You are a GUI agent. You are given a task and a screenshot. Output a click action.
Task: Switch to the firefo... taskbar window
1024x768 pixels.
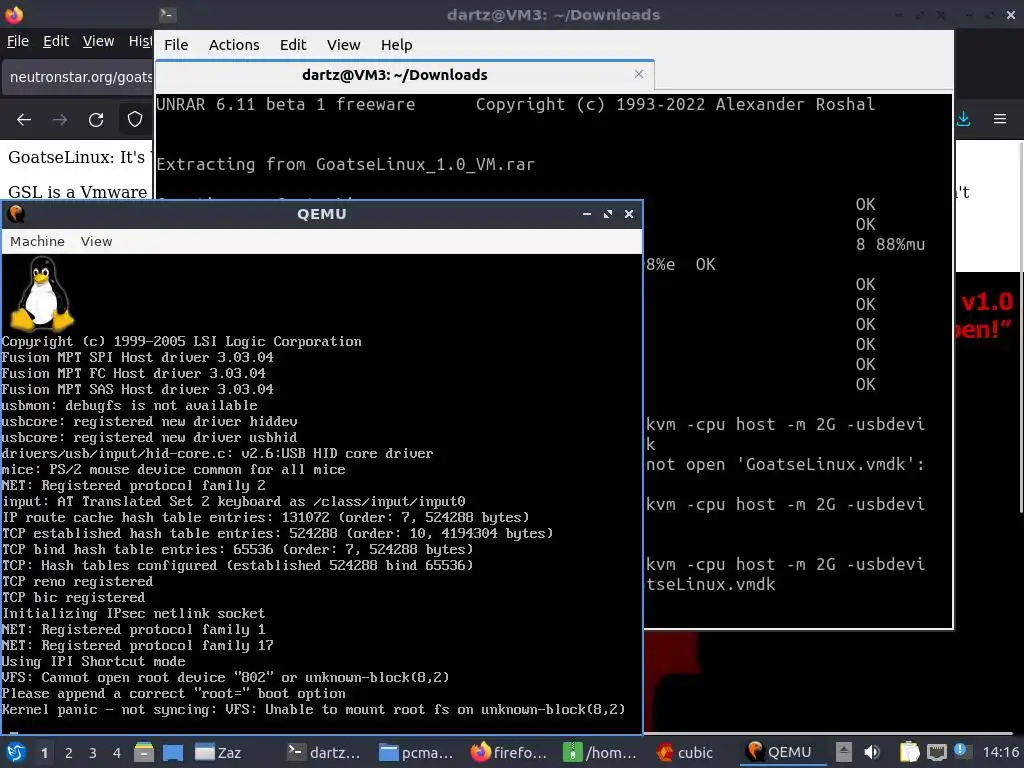tap(509, 752)
